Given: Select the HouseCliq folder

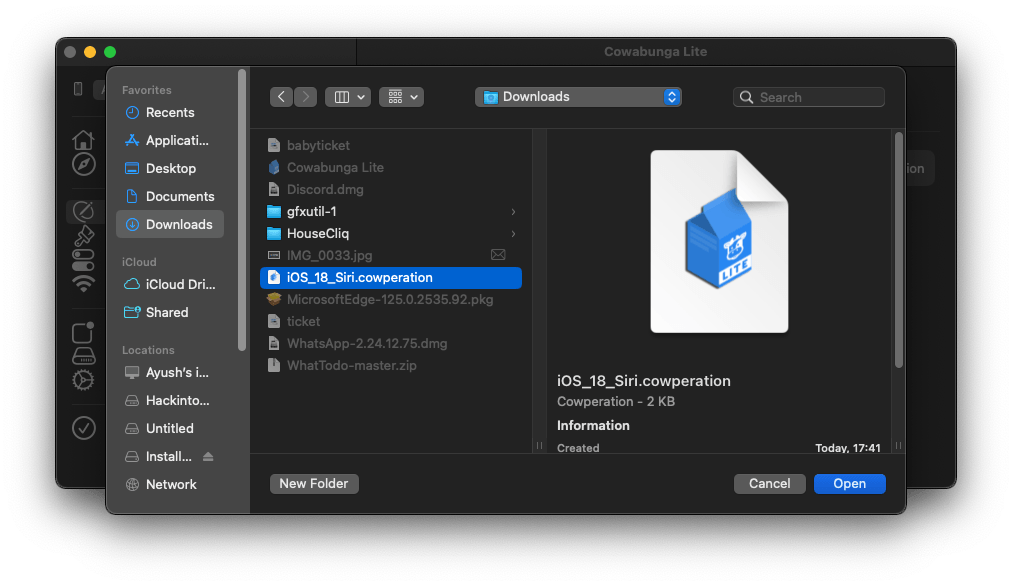Looking at the screenshot, I should point(390,233).
